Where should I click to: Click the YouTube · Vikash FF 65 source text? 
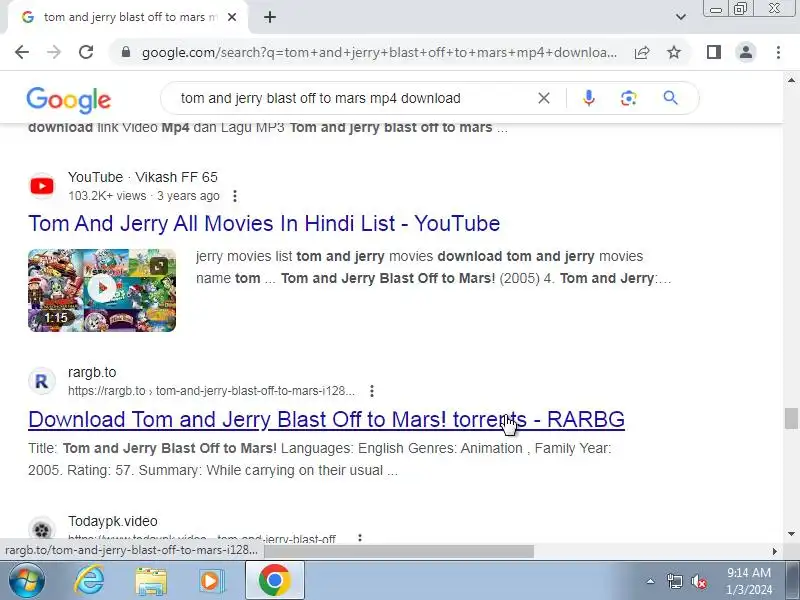[142, 177]
